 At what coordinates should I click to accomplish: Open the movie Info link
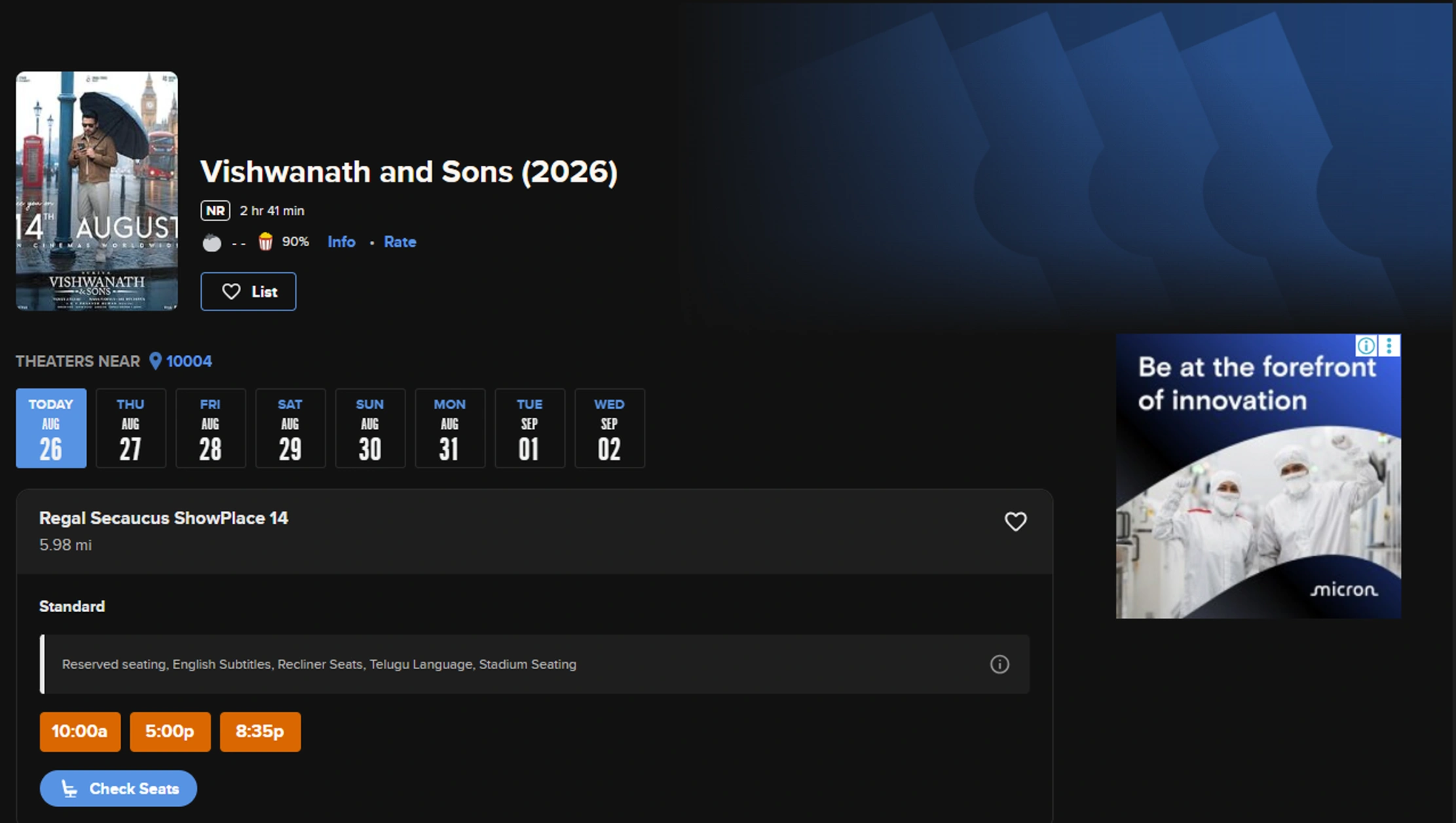341,242
